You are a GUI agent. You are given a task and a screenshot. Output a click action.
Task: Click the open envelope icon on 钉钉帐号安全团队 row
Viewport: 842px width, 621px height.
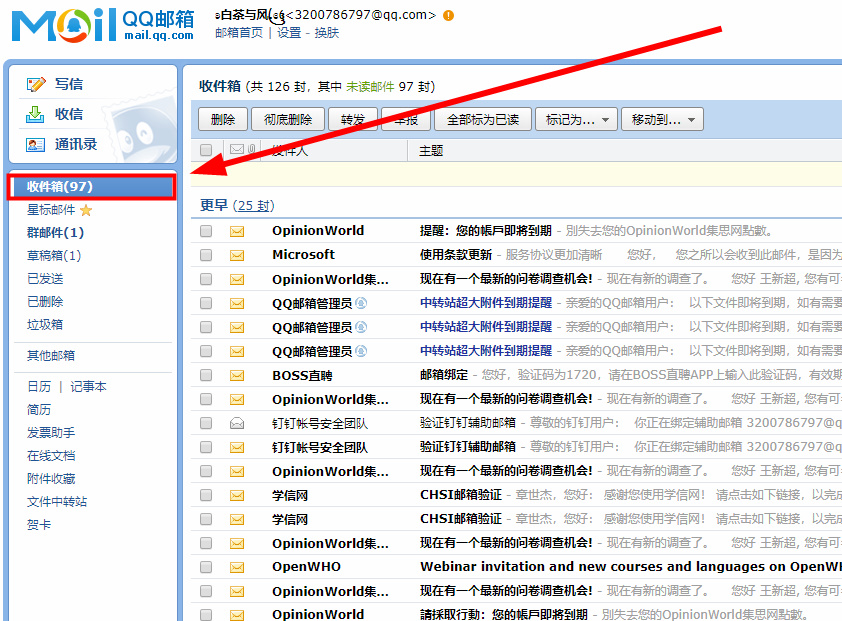237,423
